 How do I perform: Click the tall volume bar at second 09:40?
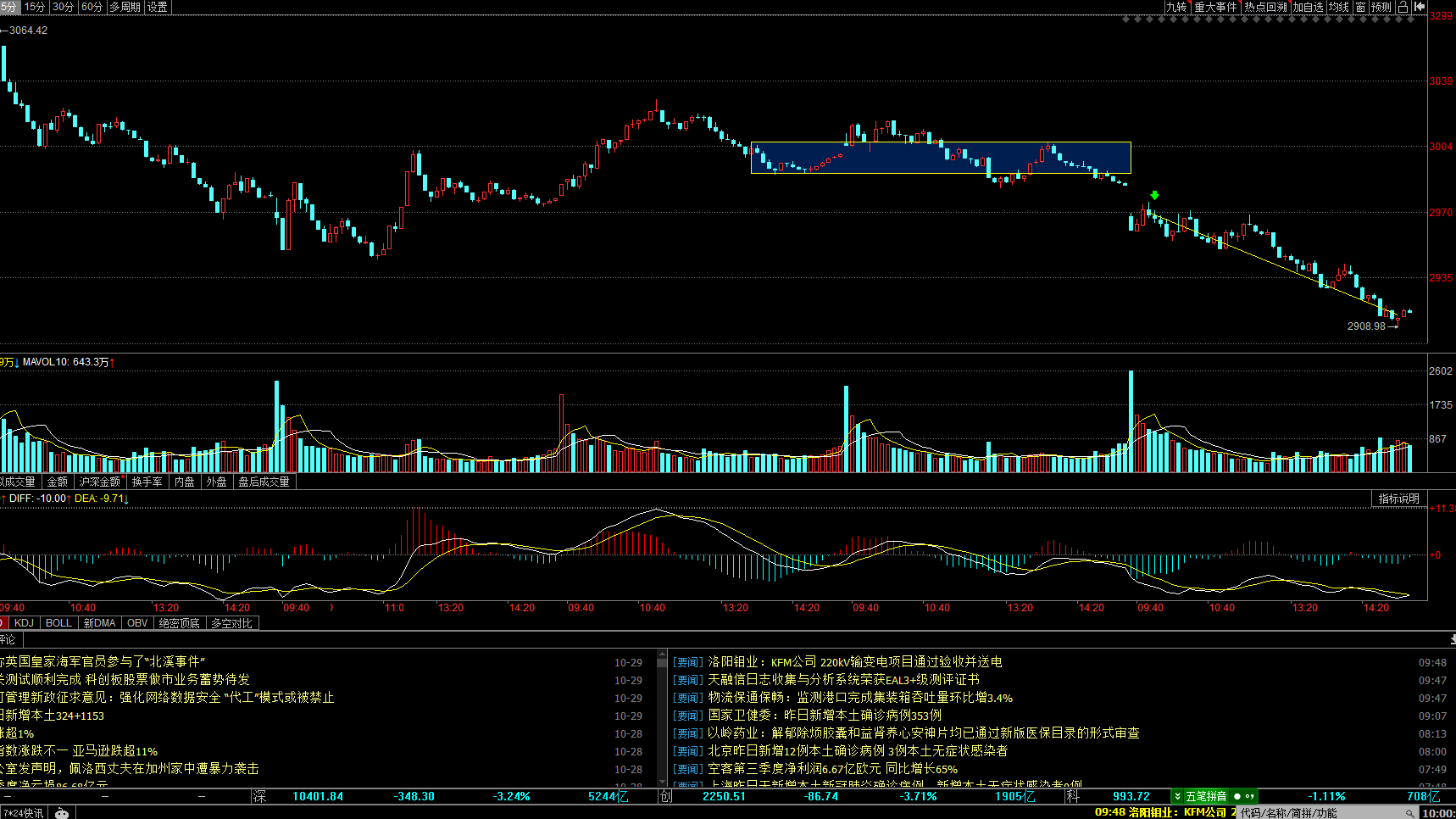click(x=276, y=426)
